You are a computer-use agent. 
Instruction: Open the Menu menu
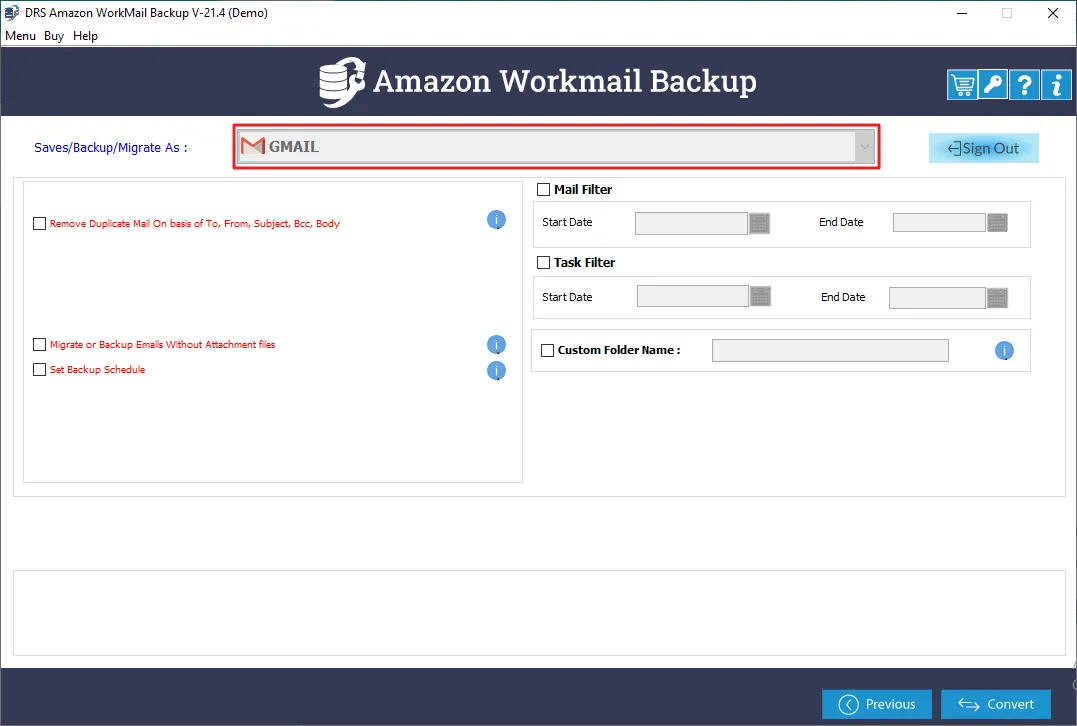coord(20,36)
